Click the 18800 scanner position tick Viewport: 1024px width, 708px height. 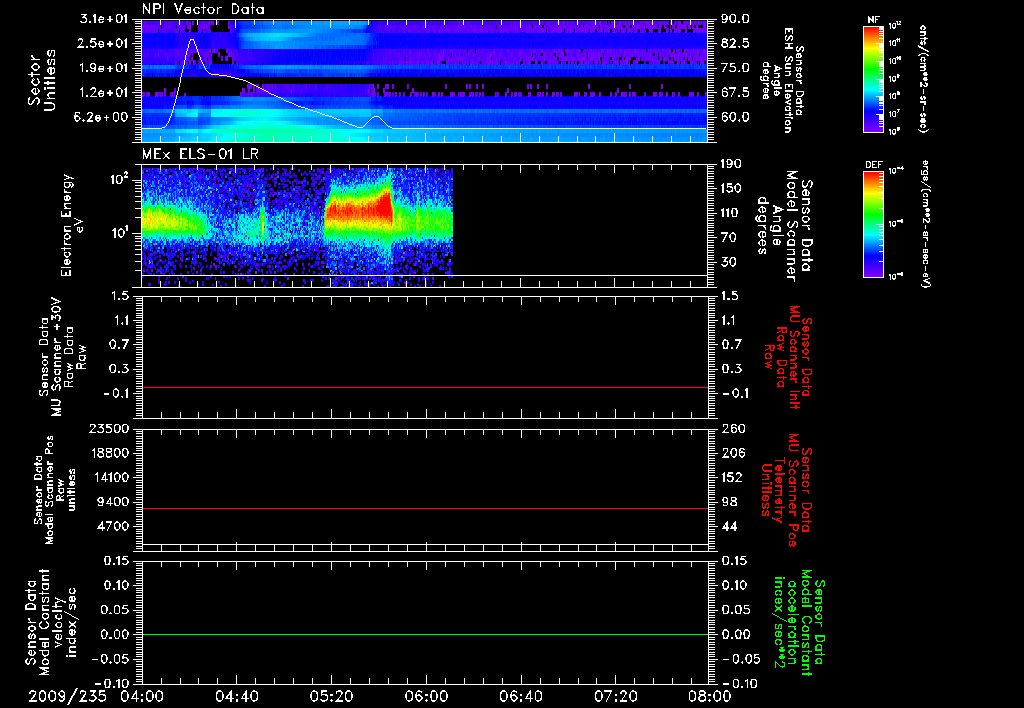[x=110, y=453]
